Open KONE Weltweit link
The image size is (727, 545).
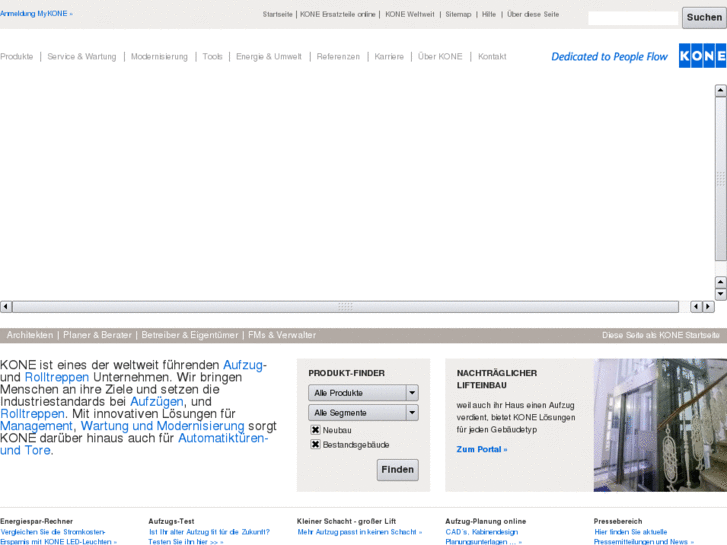pyautogui.click(x=410, y=14)
